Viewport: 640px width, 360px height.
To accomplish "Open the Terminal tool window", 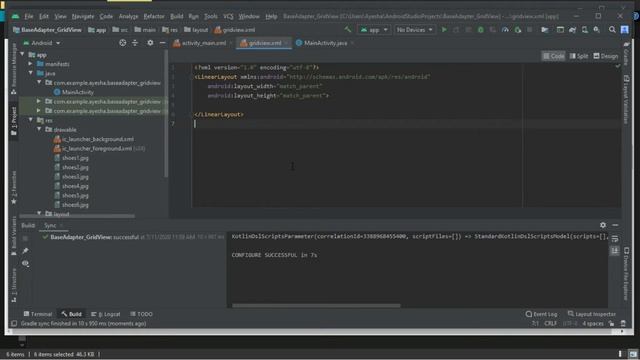I will point(38,314).
